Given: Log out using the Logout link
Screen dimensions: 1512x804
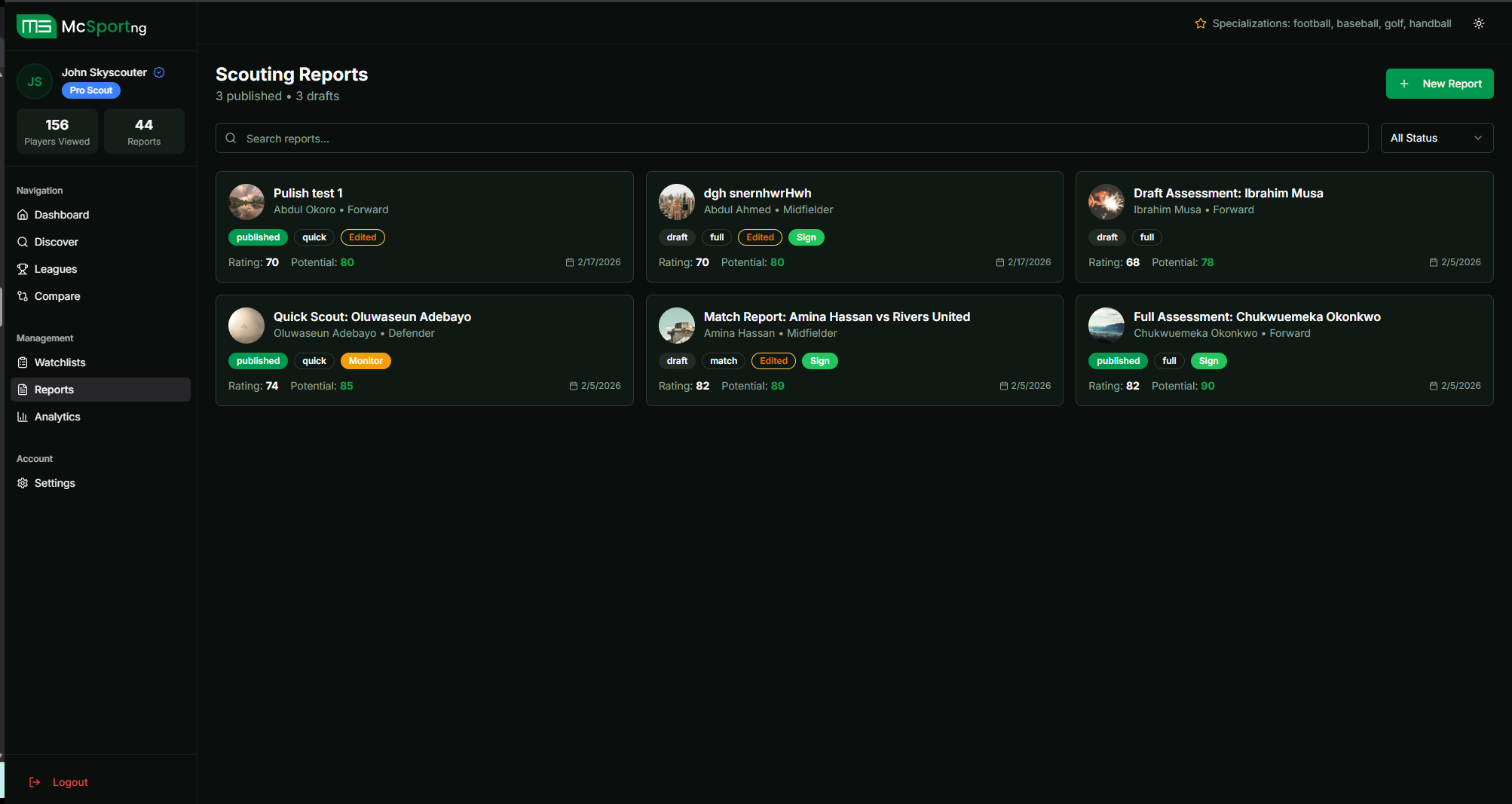Looking at the screenshot, I should click(x=70, y=782).
